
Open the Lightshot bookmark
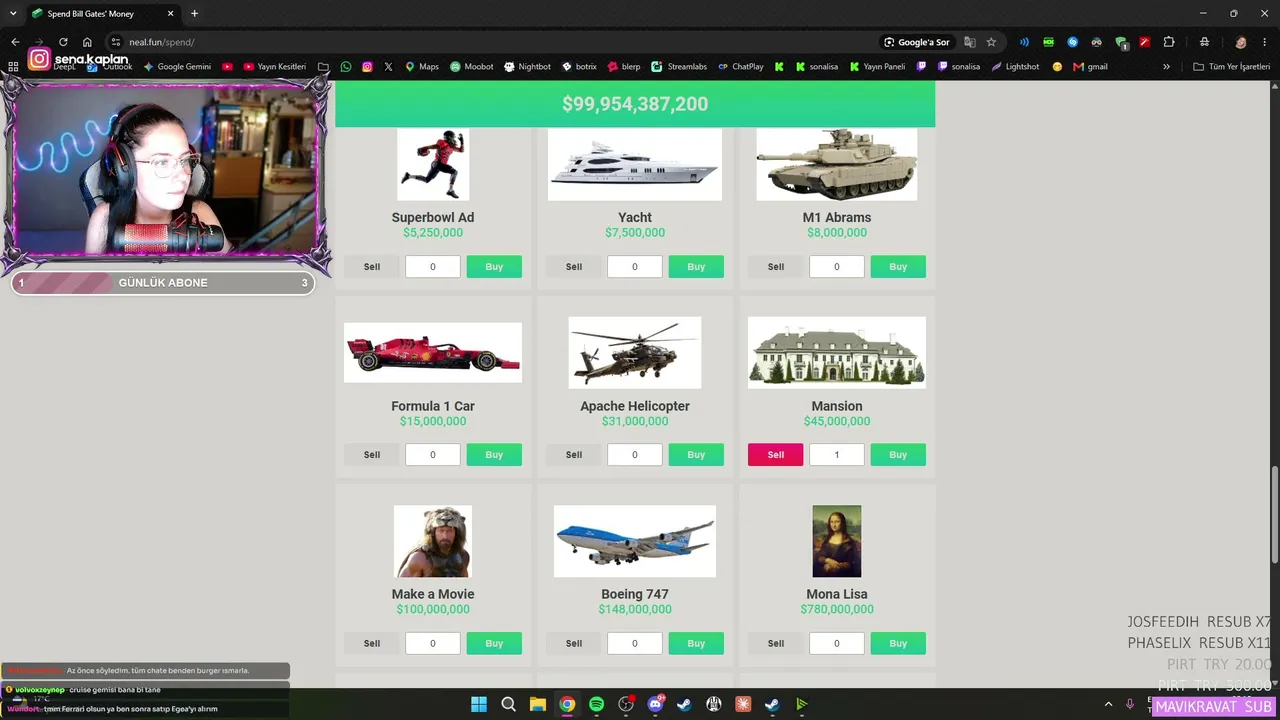(1015, 67)
